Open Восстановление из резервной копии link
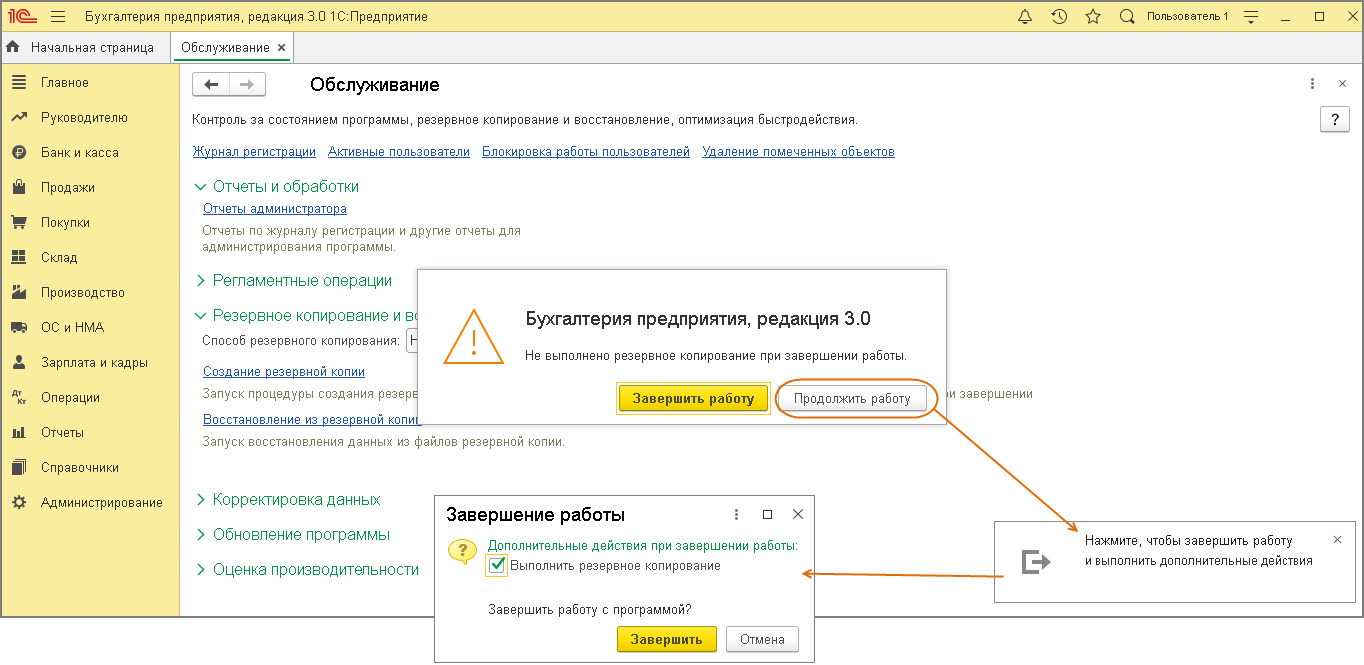This screenshot has height=665, width=1364. 310,420
